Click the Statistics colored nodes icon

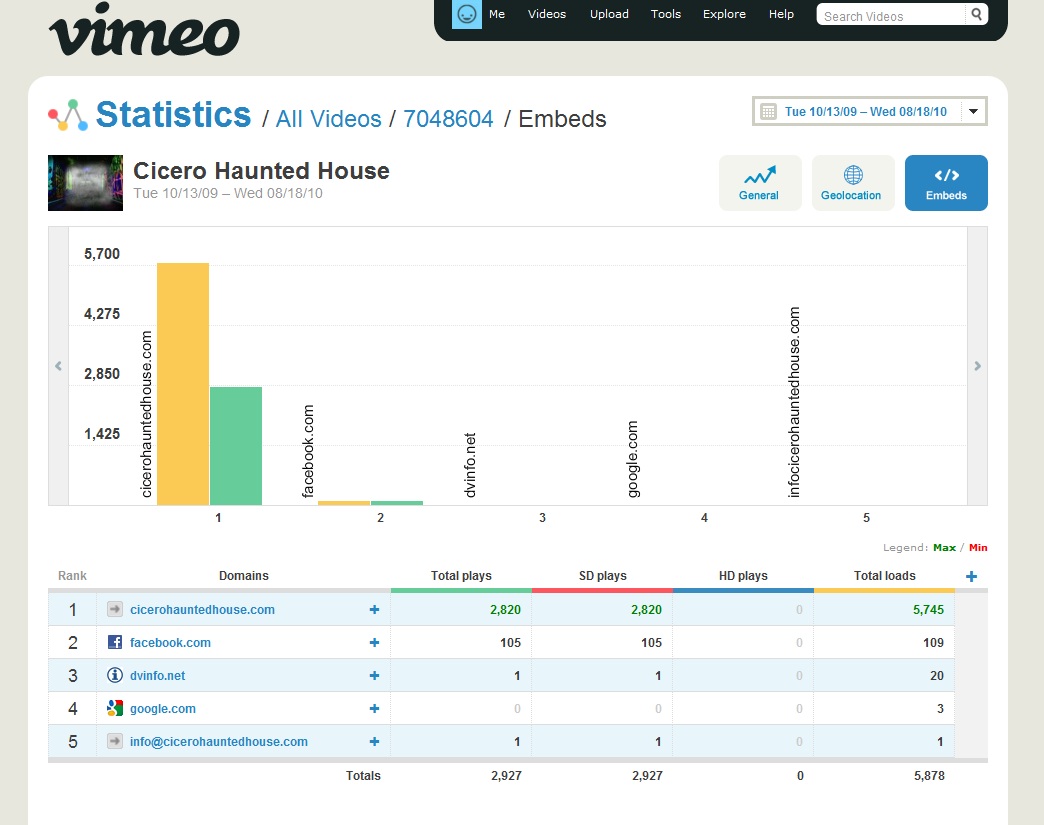point(68,115)
